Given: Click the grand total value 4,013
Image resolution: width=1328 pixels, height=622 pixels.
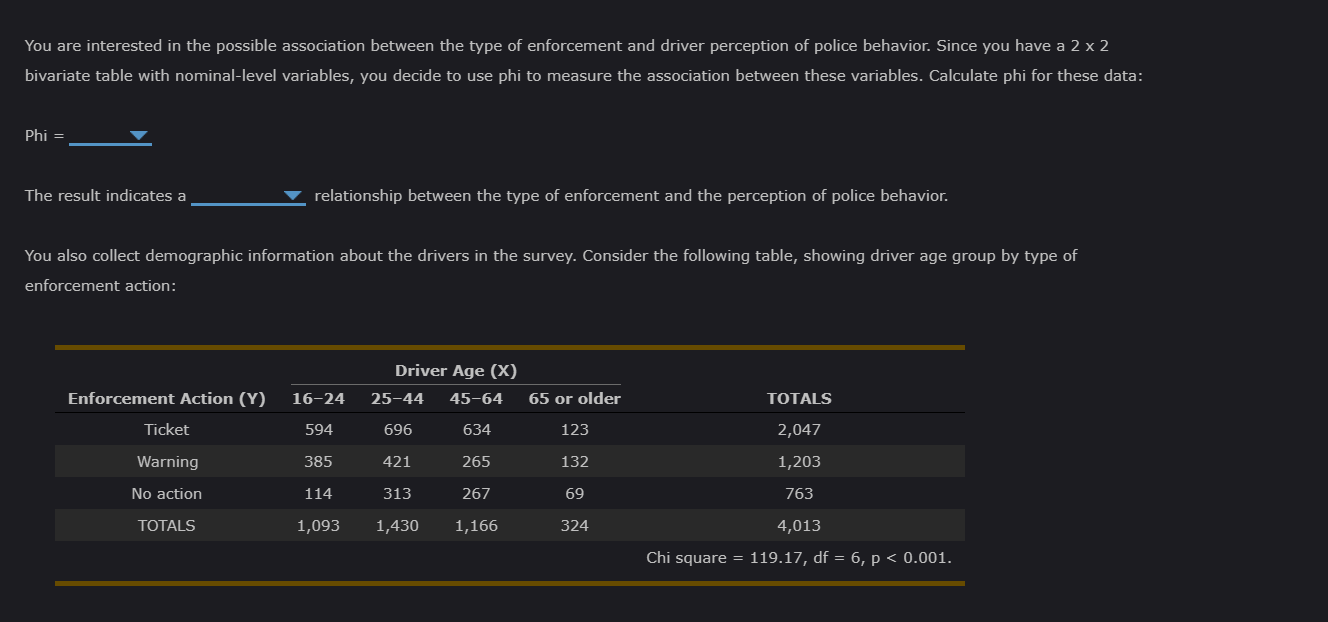Looking at the screenshot, I should pos(799,526).
